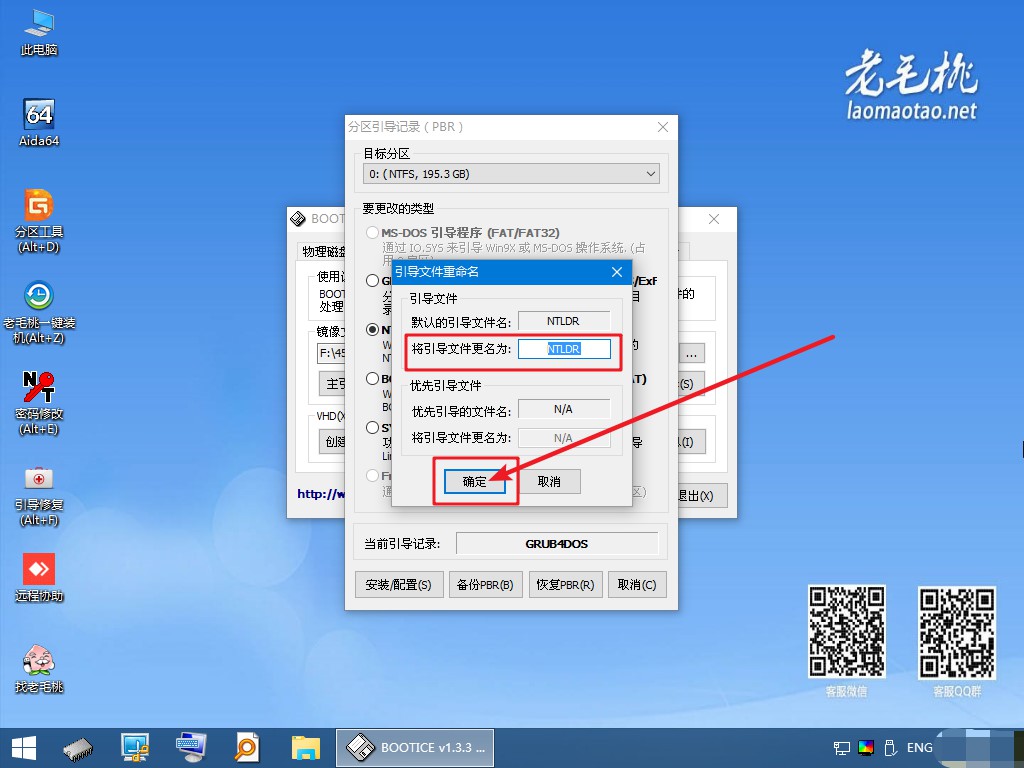Open the network computer taskbar icon
Screen dimensions: 1024x768
[x=135, y=748]
